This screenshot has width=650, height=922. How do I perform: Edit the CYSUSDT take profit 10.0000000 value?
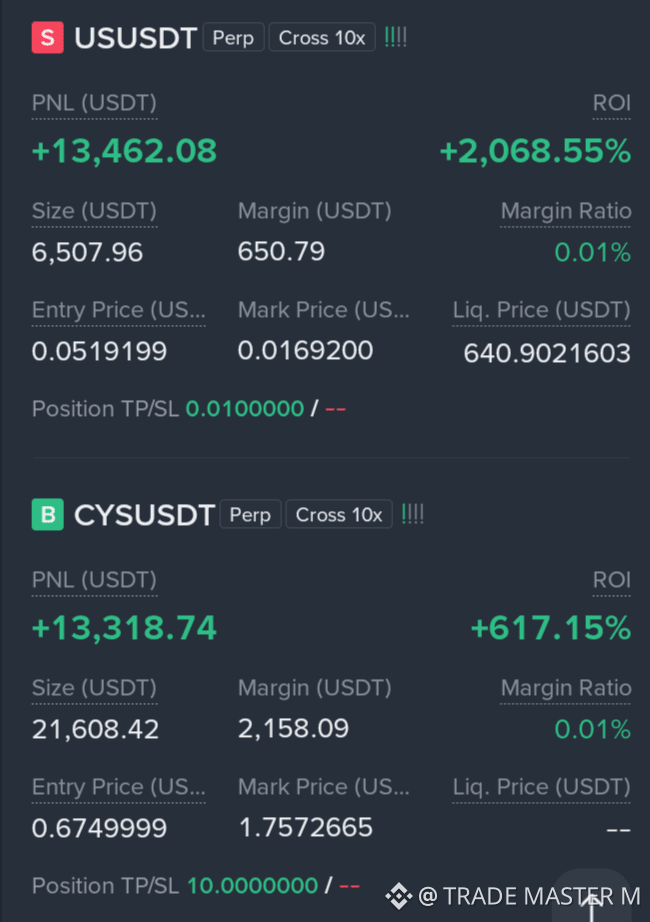point(252,886)
